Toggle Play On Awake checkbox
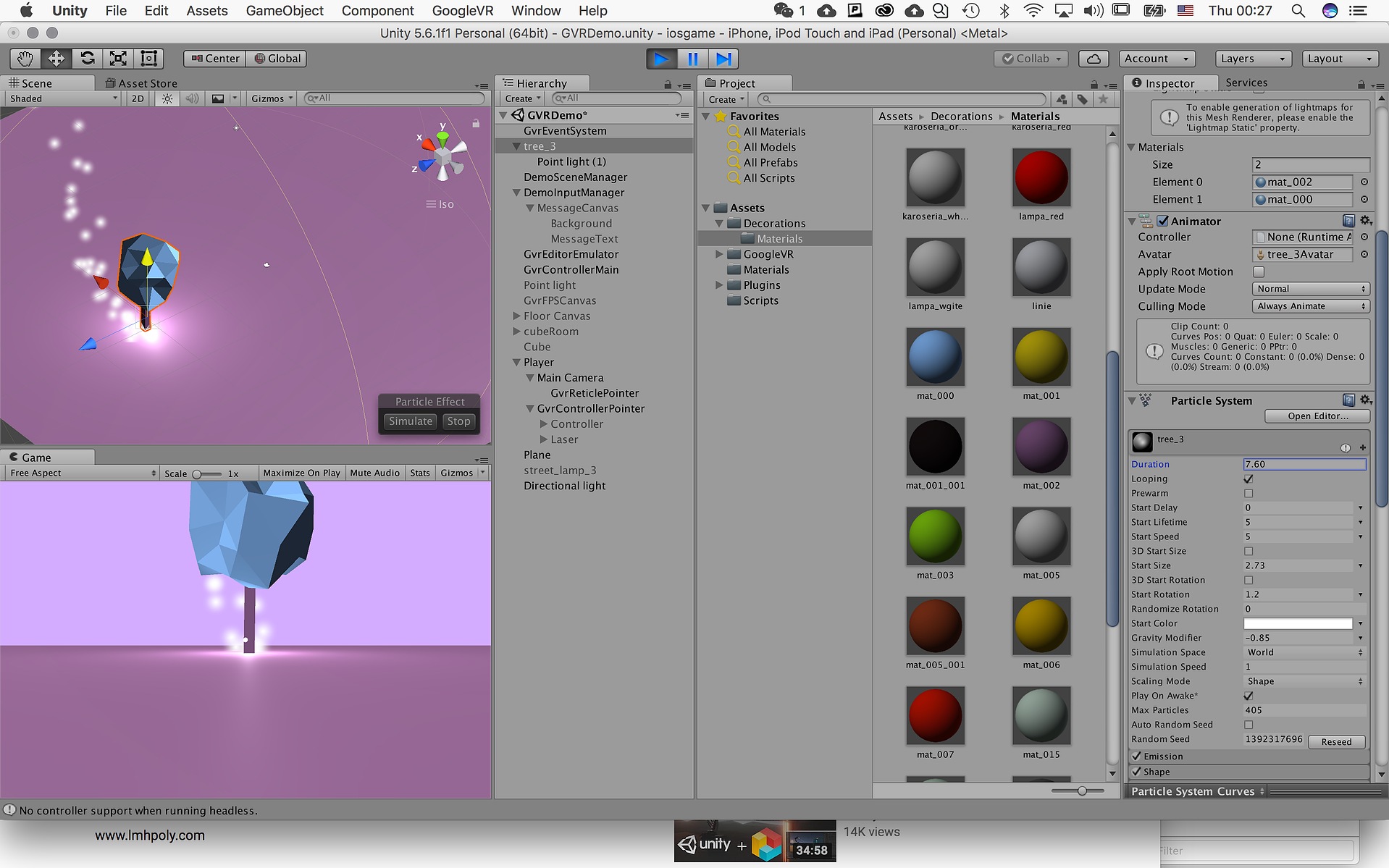 (x=1249, y=696)
